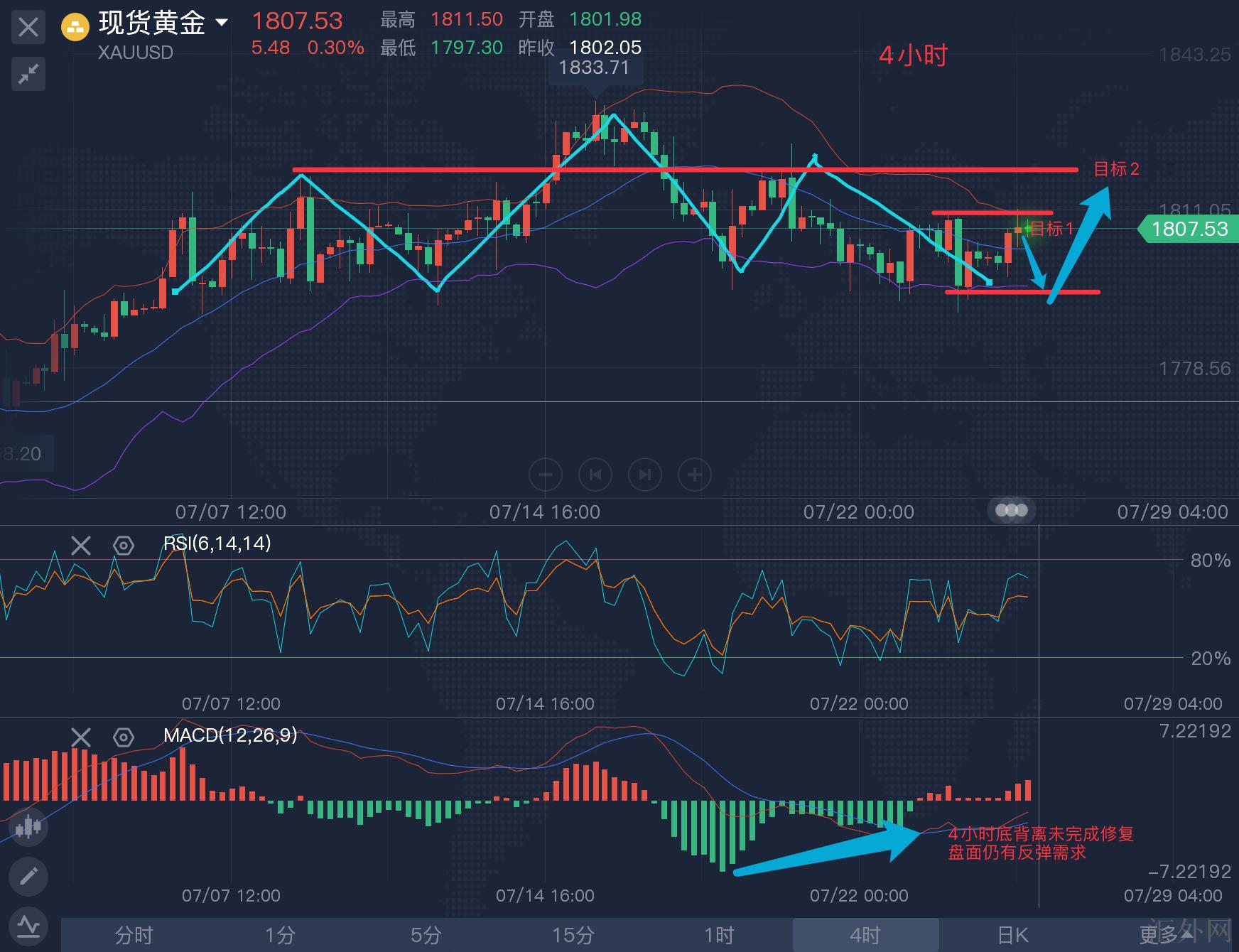Select the 日K daily timeframe tab
The height and width of the screenshot is (952, 1239).
point(1012,935)
